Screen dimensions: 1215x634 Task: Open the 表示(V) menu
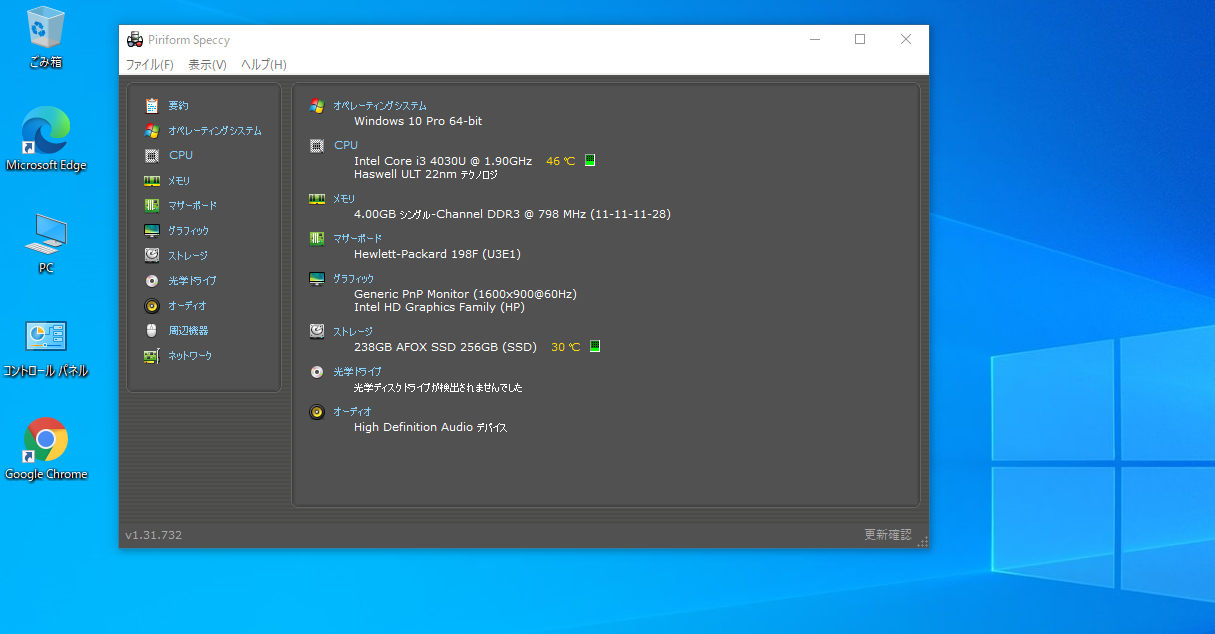pos(207,64)
